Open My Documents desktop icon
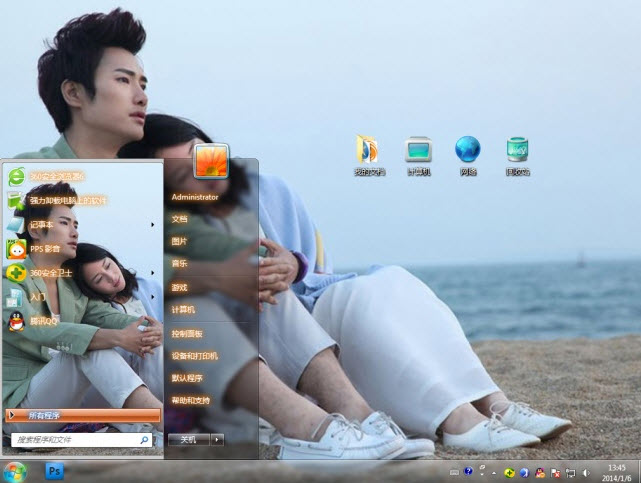 coord(369,156)
